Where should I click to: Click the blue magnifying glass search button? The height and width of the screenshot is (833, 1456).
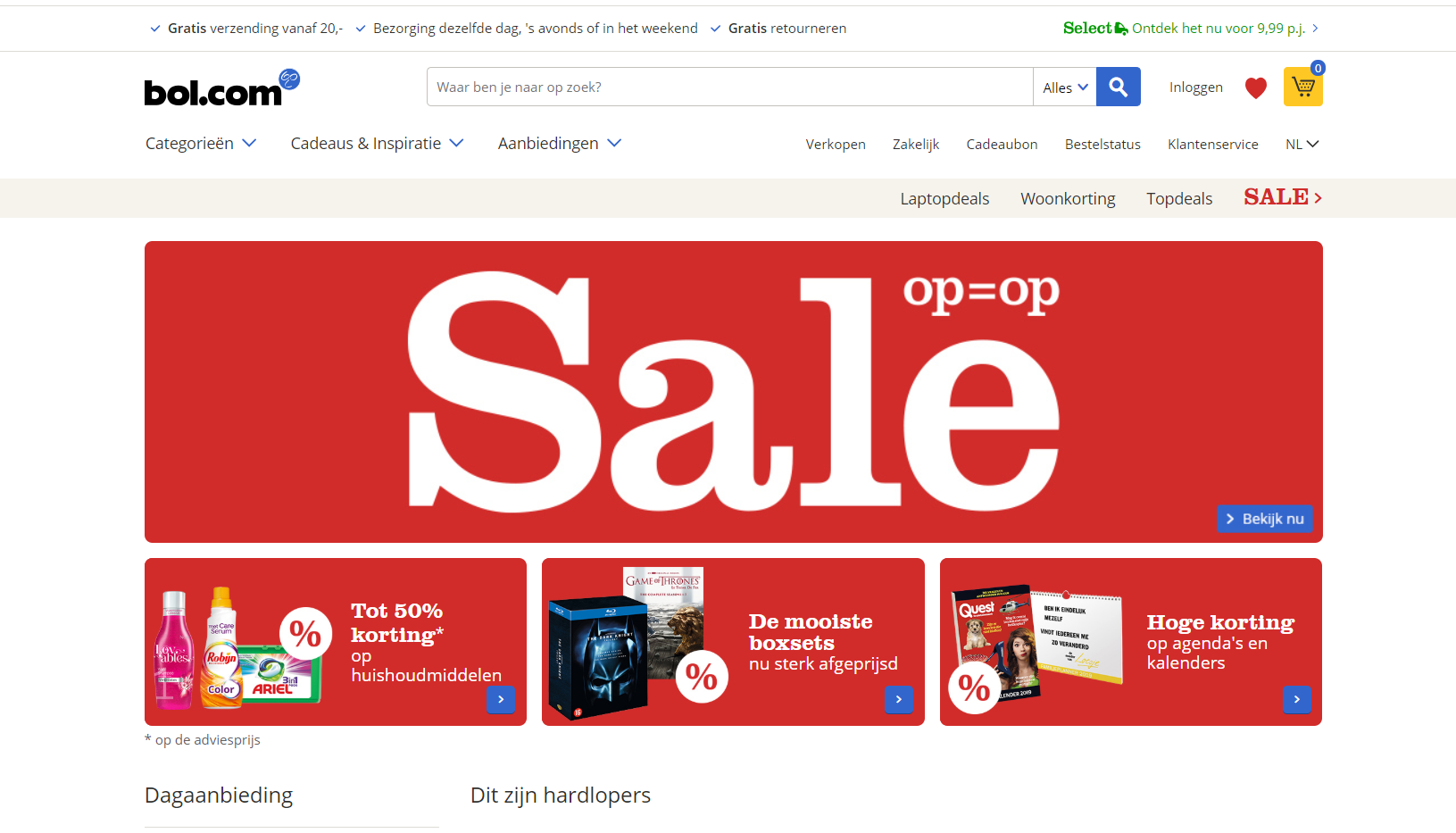pos(1118,87)
